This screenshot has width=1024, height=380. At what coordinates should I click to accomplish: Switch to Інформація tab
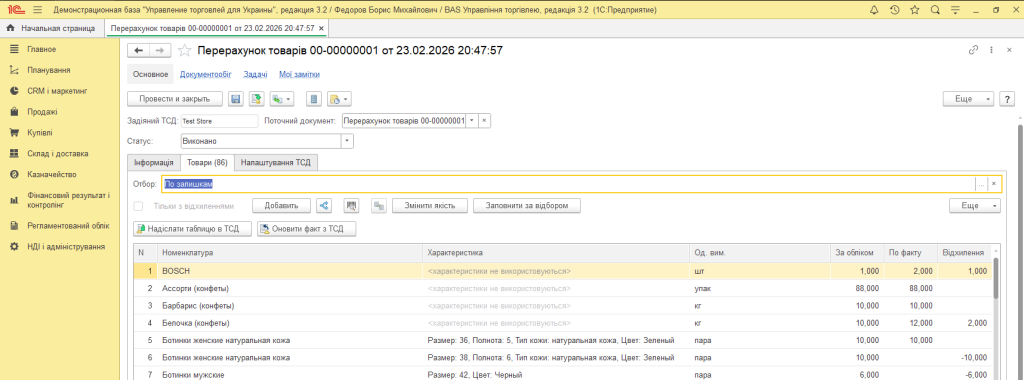pyautogui.click(x=153, y=163)
